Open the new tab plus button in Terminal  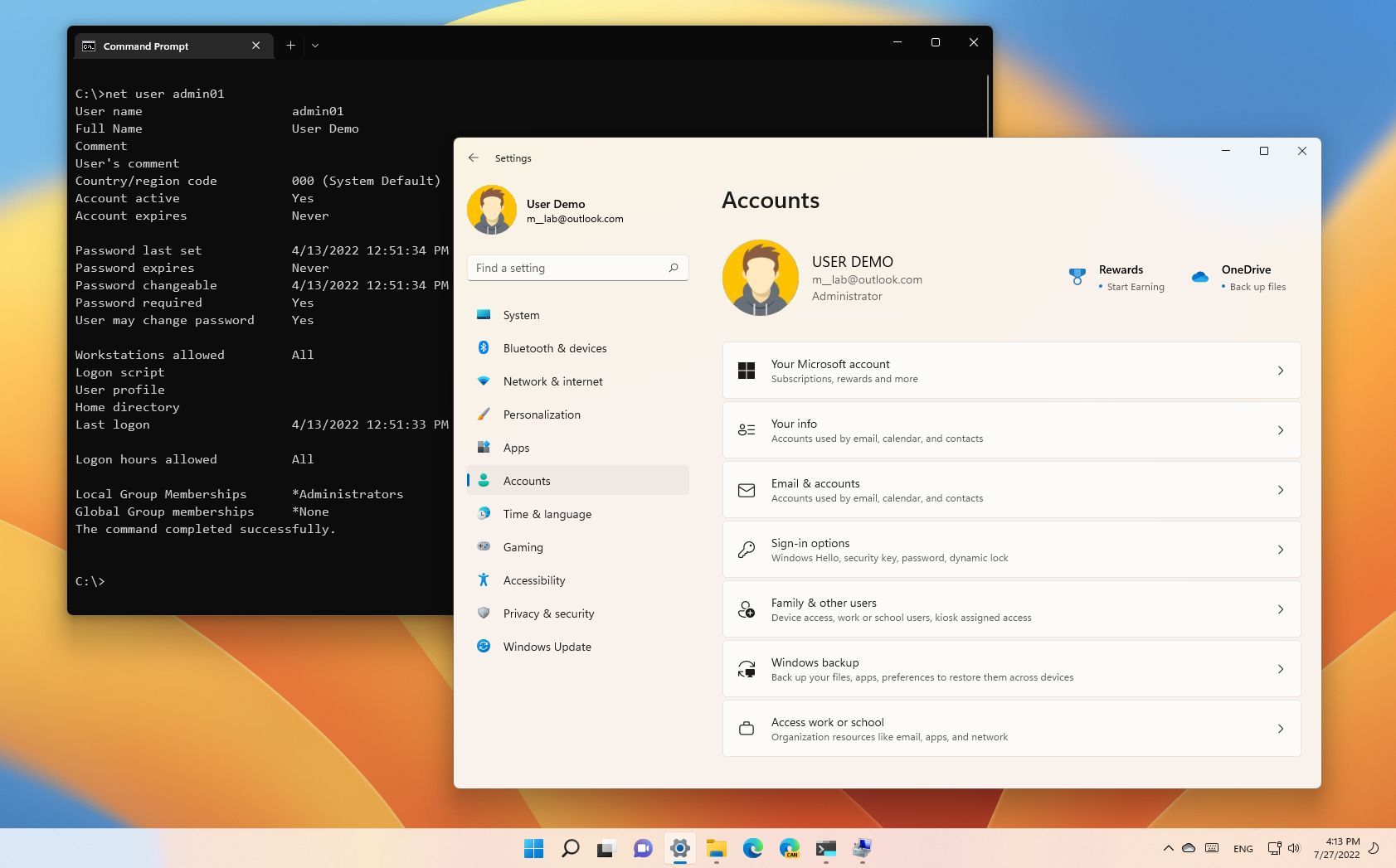point(290,45)
